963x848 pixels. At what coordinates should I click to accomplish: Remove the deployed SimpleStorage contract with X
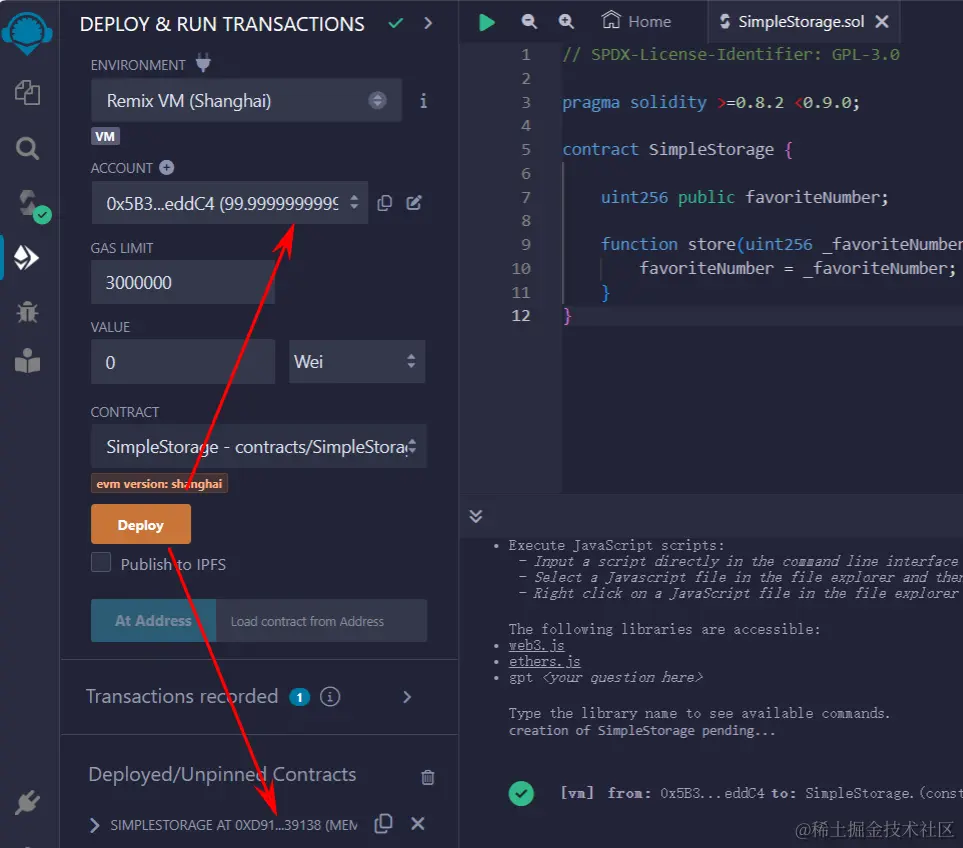click(x=418, y=823)
